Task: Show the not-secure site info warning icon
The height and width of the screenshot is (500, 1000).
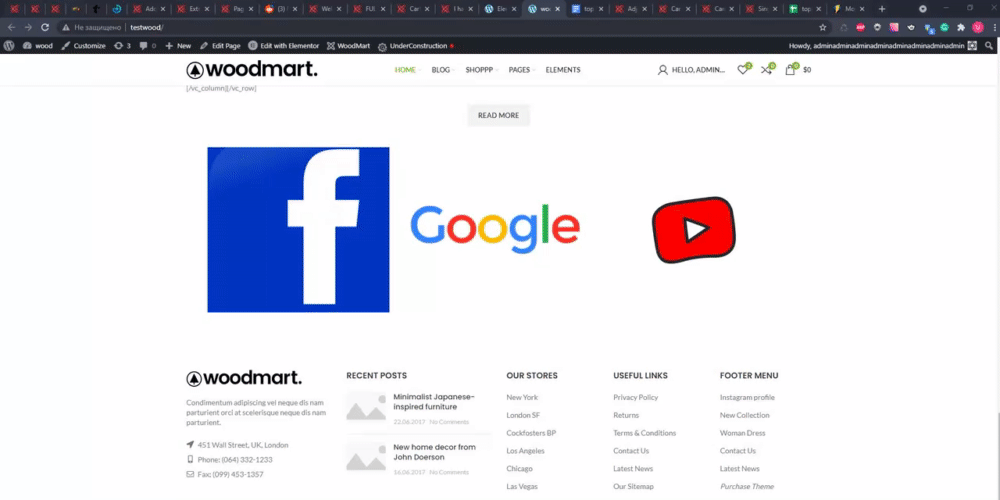Action: tap(66, 27)
